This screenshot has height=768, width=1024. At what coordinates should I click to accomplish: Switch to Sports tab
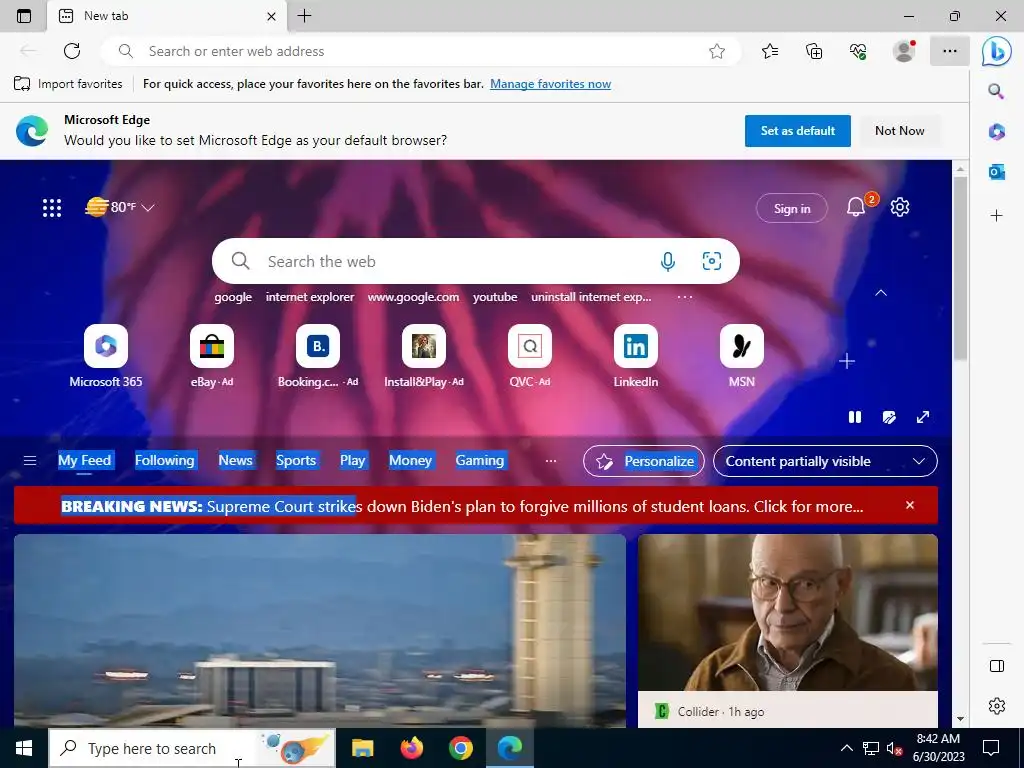pos(296,460)
